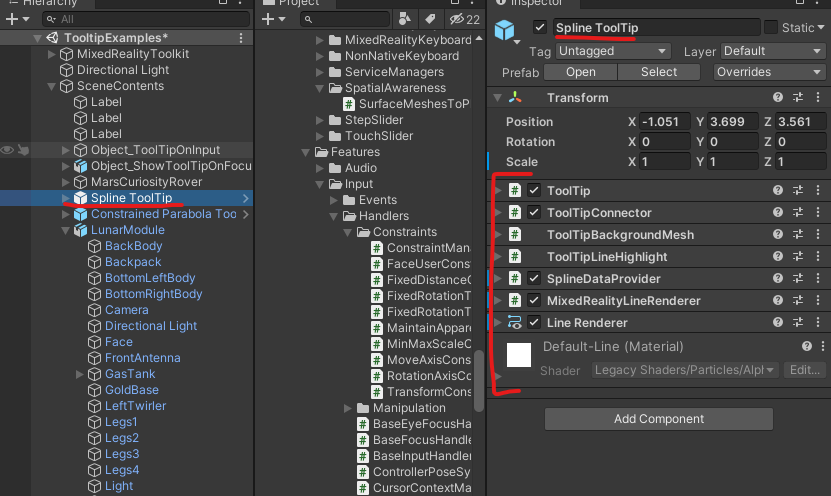The width and height of the screenshot is (831, 496).
Task: Open Constrained Parabola Tooltip prefab arrow
Action: 246,214
